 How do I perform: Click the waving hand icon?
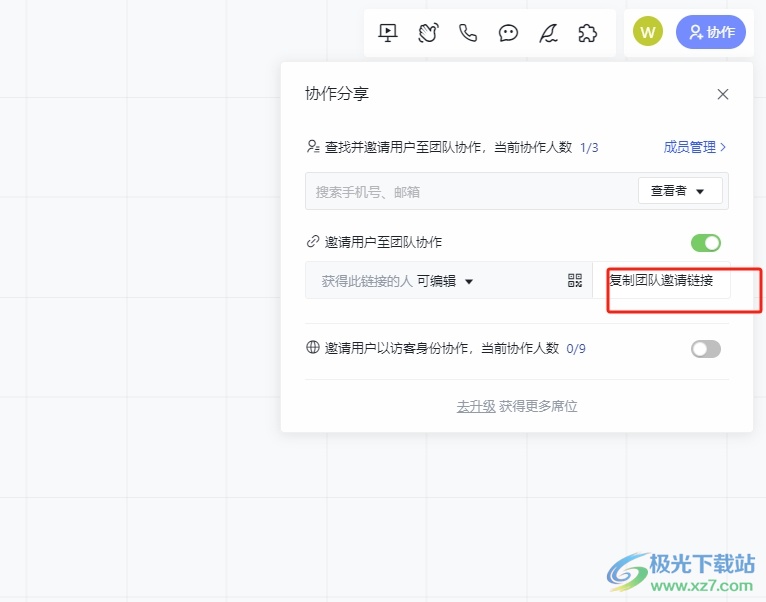coord(428,33)
